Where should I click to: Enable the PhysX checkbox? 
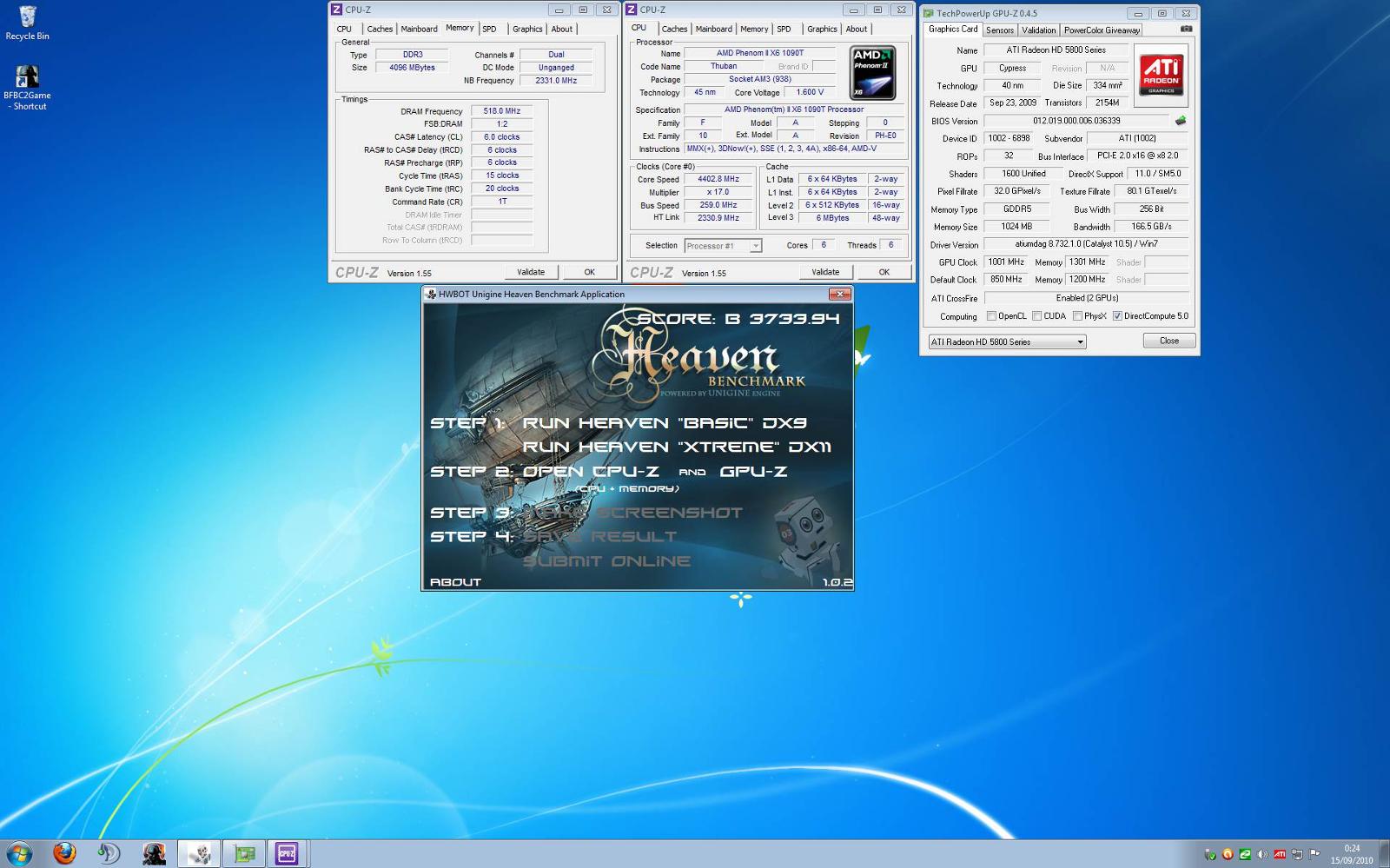click(1077, 316)
